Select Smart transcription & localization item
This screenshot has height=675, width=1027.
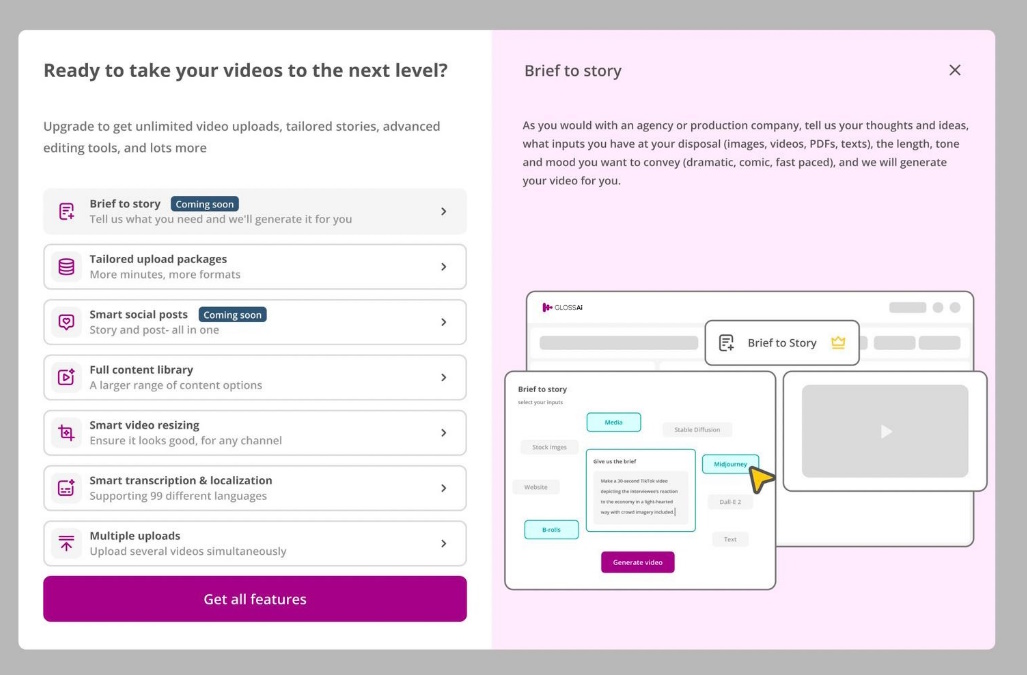(254, 488)
